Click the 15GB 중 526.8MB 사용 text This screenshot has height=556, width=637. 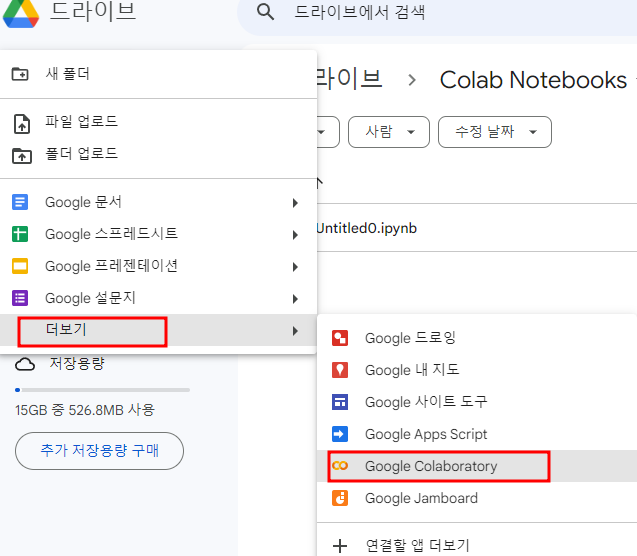(85, 410)
